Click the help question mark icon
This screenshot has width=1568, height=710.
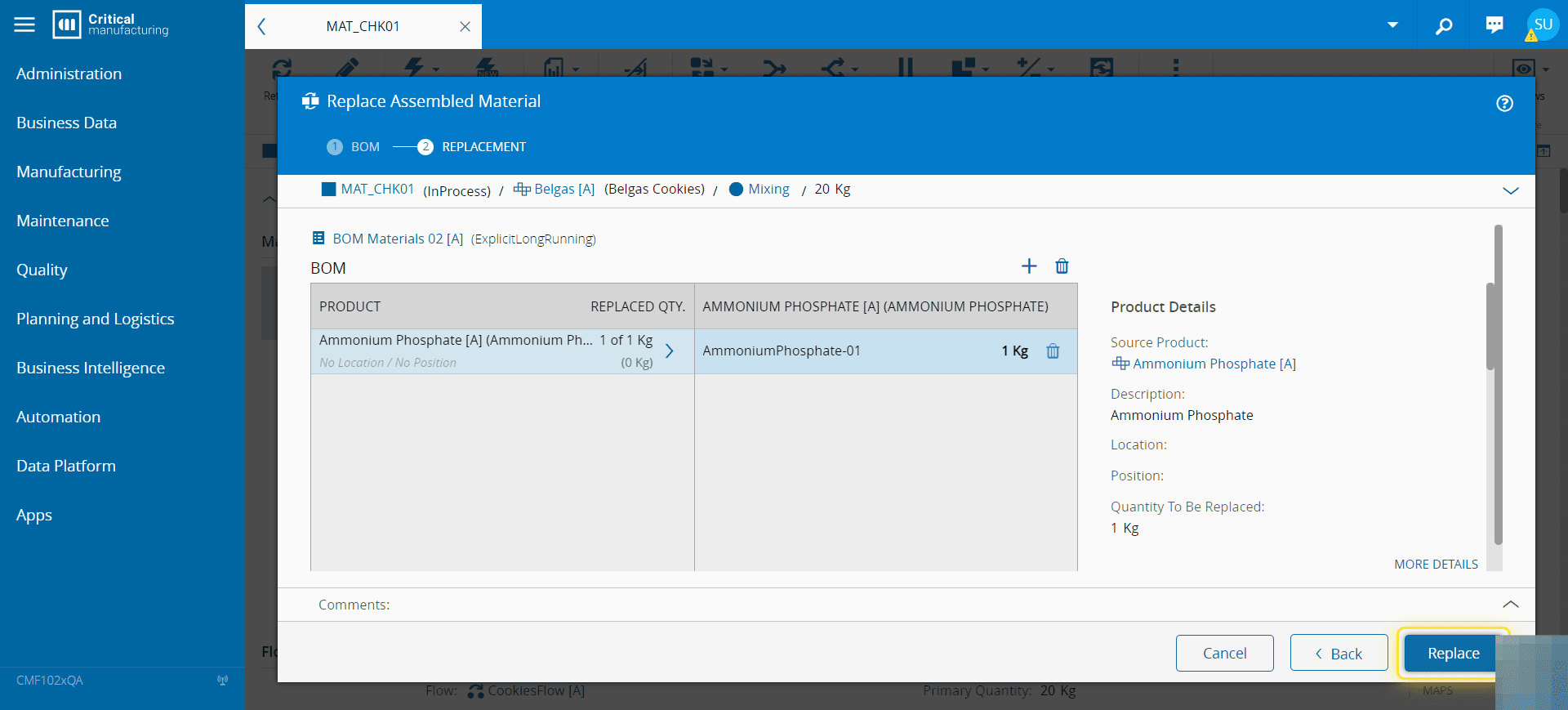1504,103
